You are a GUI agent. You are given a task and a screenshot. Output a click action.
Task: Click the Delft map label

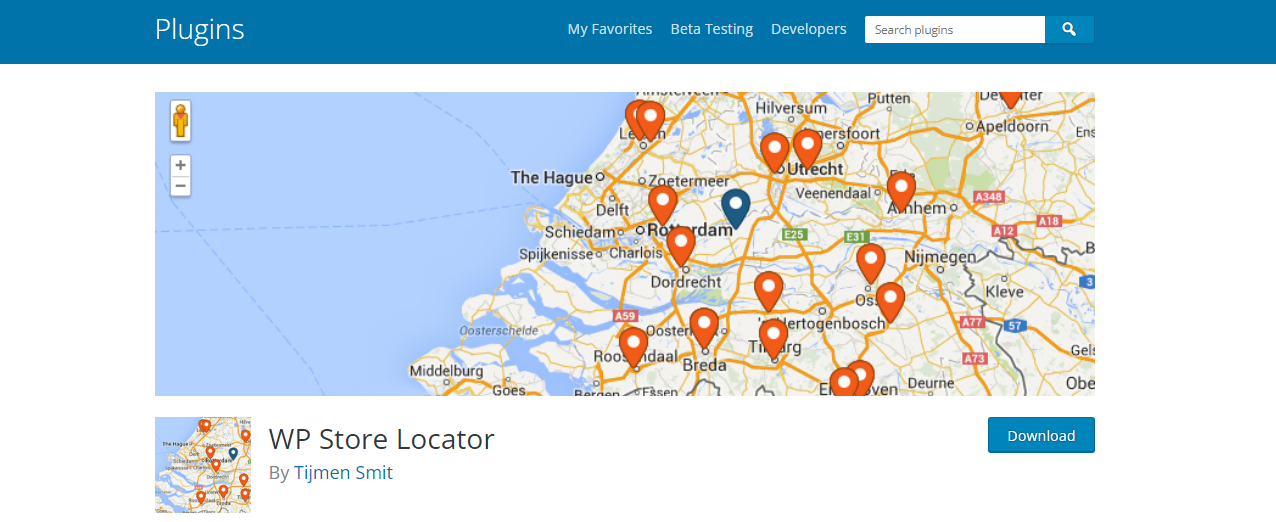(613, 210)
